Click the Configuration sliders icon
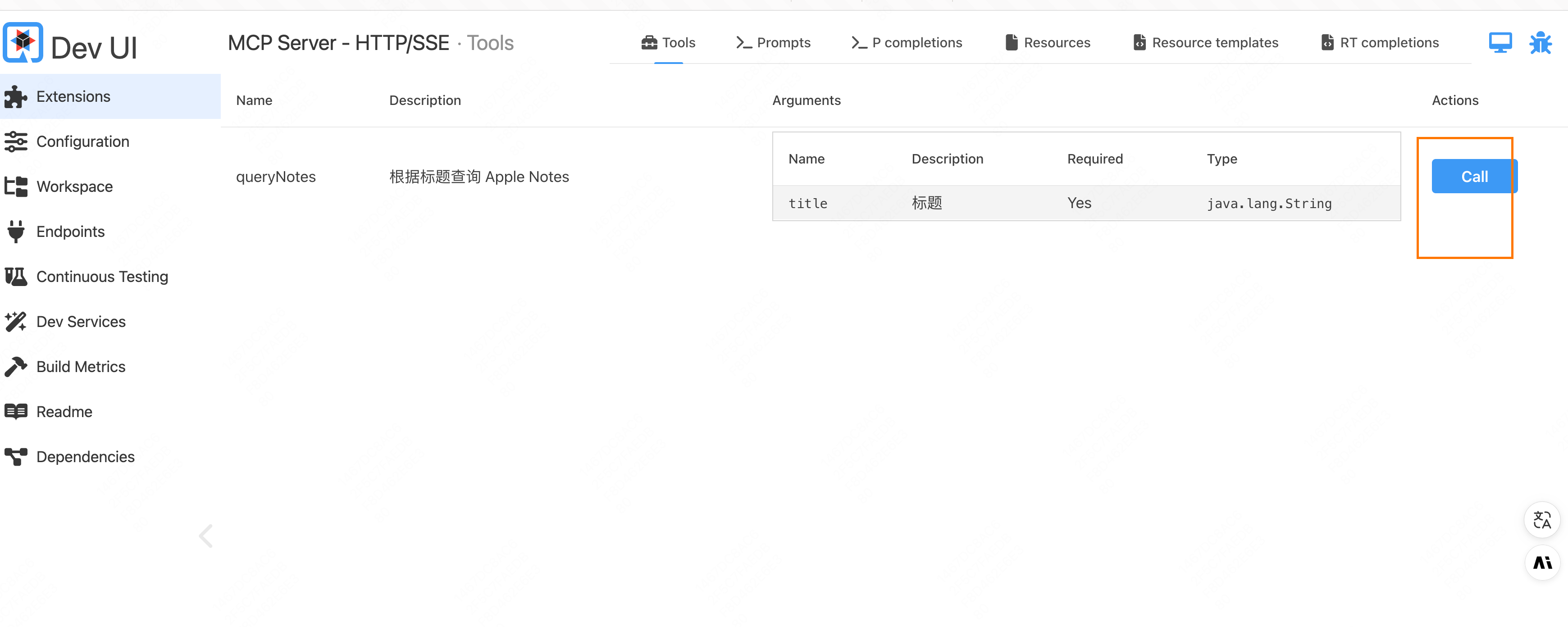The image size is (1568, 627). 16,142
